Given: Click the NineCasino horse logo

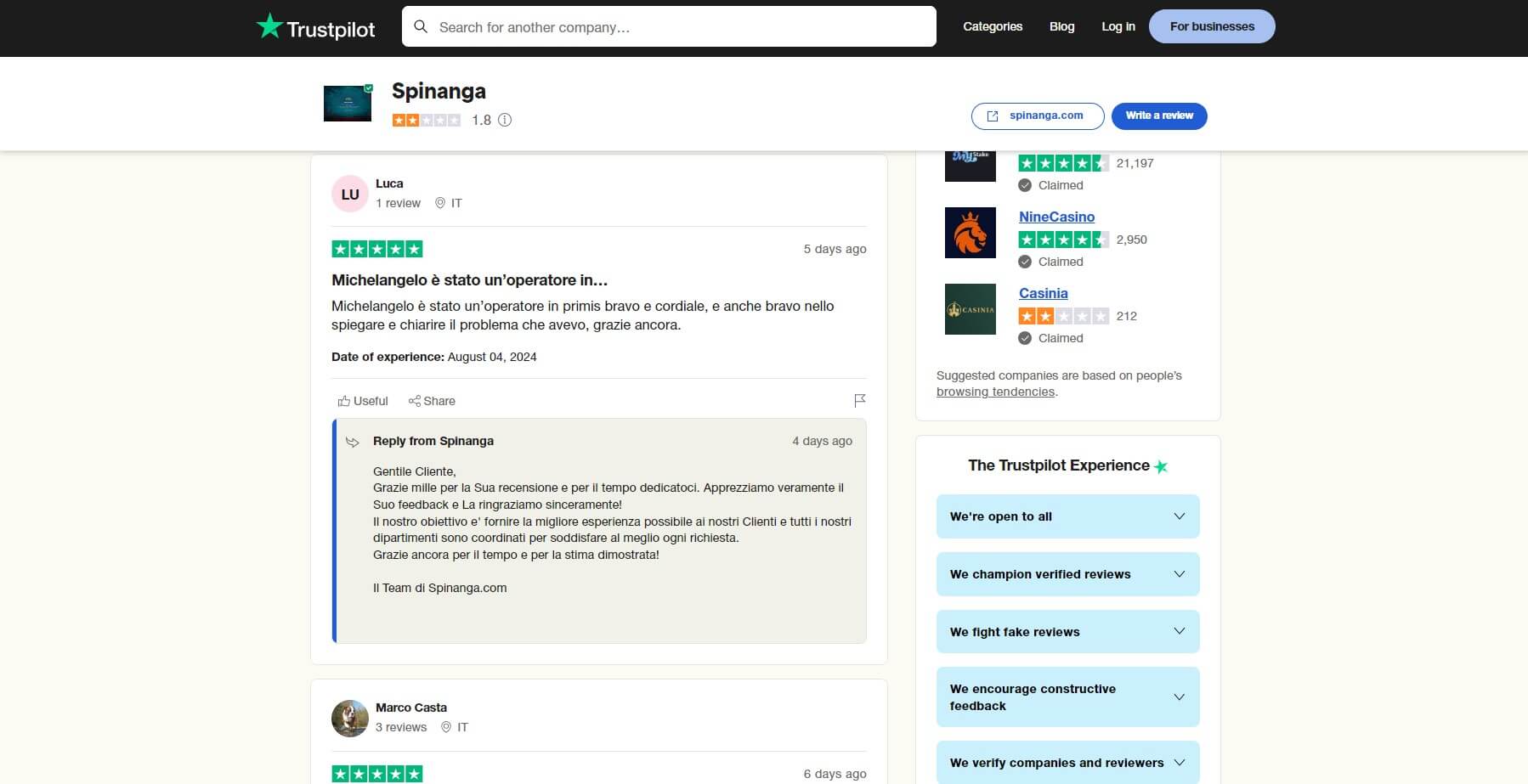Looking at the screenshot, I should (970, 233).
